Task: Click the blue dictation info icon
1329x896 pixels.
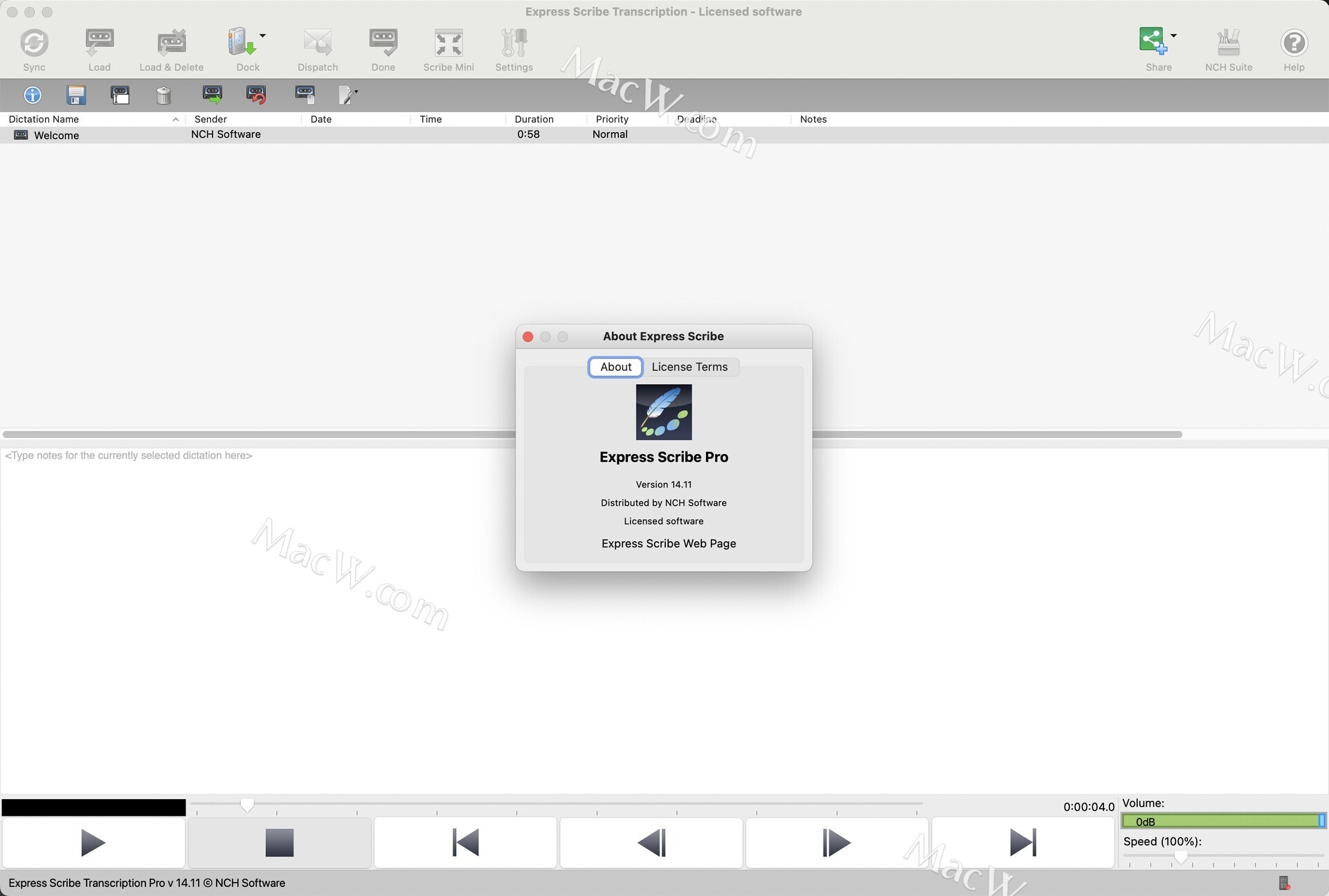Action: pyautogui.click(x=33, y=95)
